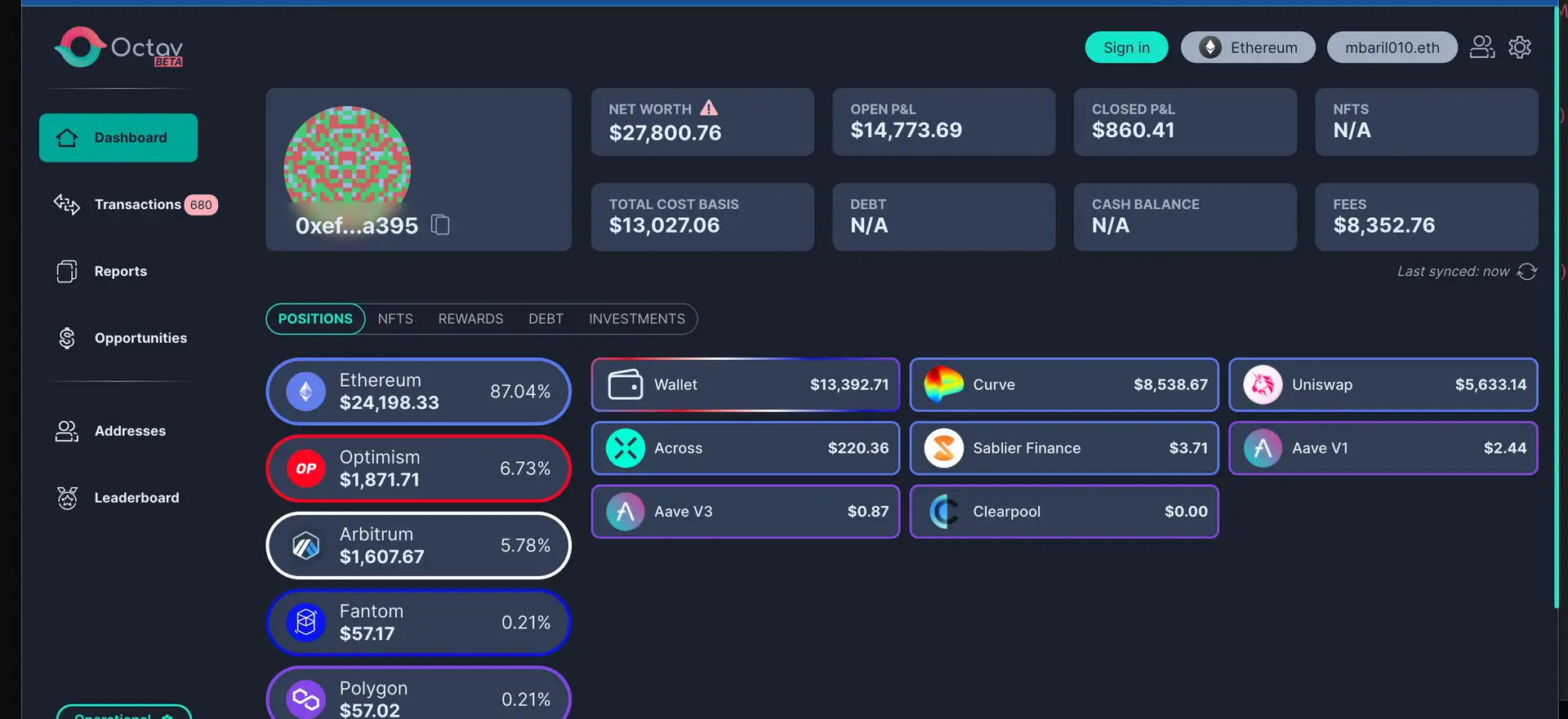
Task: Click the mbaril010.eth address button
Action: coord(1392,47)
